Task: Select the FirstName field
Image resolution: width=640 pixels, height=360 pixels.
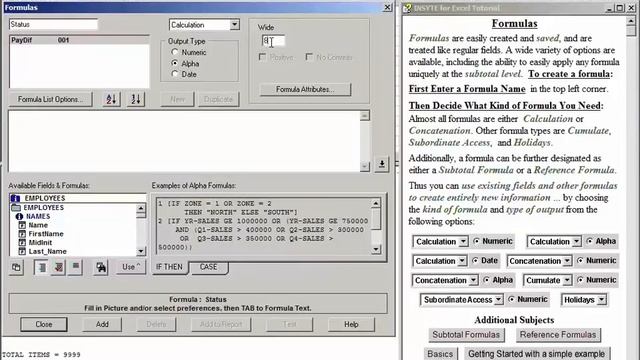Action: (46, 234)
